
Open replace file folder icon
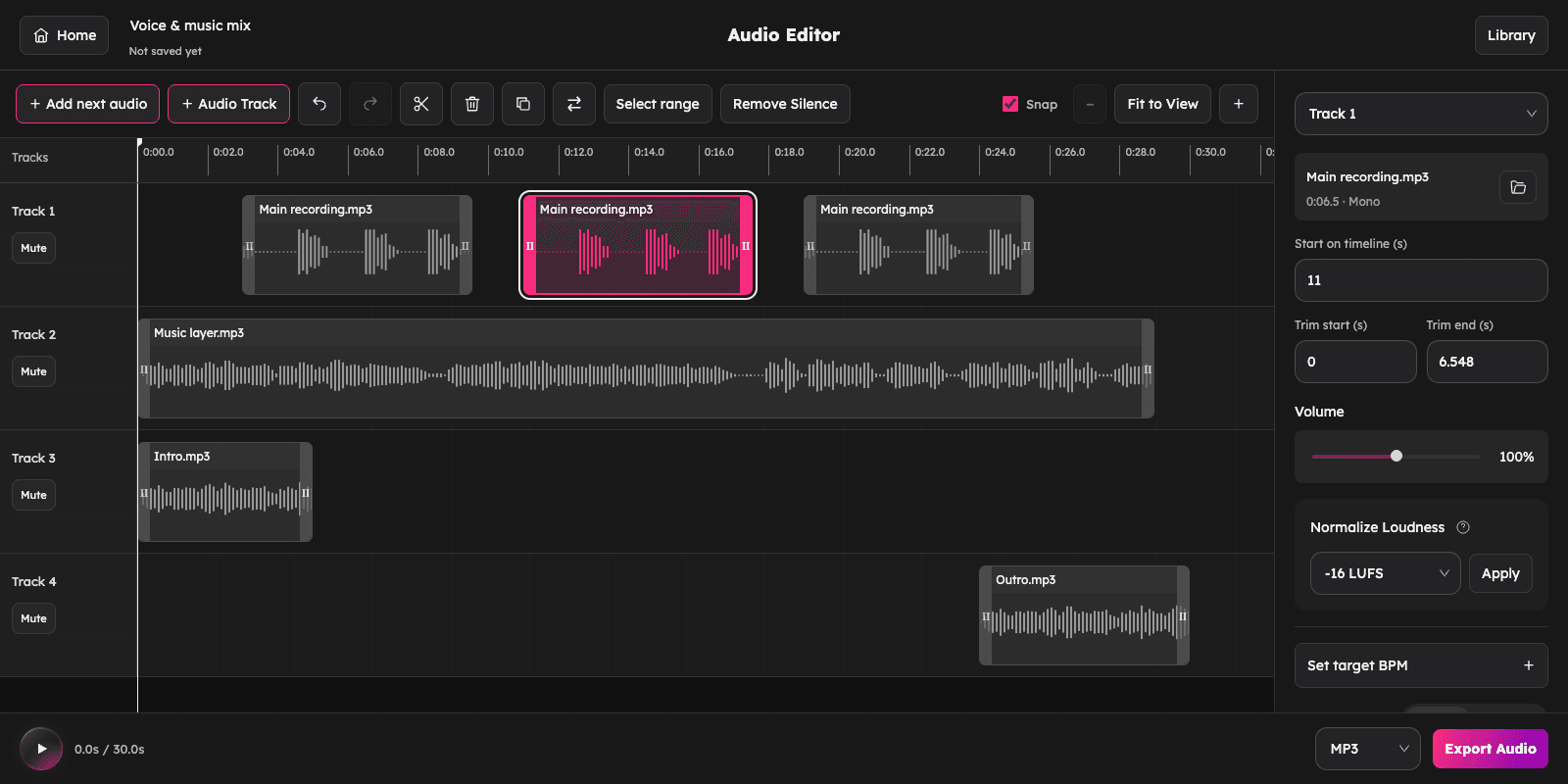click(x=1518, y=187)
